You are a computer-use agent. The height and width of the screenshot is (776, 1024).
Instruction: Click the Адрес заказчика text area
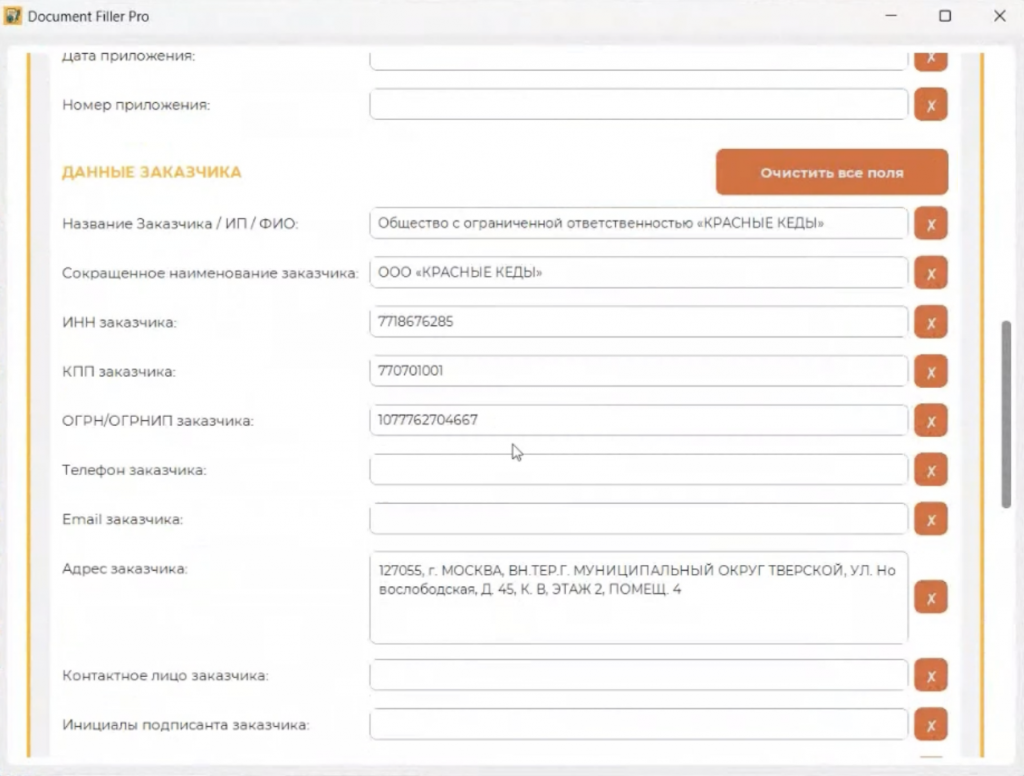(638, 597)
